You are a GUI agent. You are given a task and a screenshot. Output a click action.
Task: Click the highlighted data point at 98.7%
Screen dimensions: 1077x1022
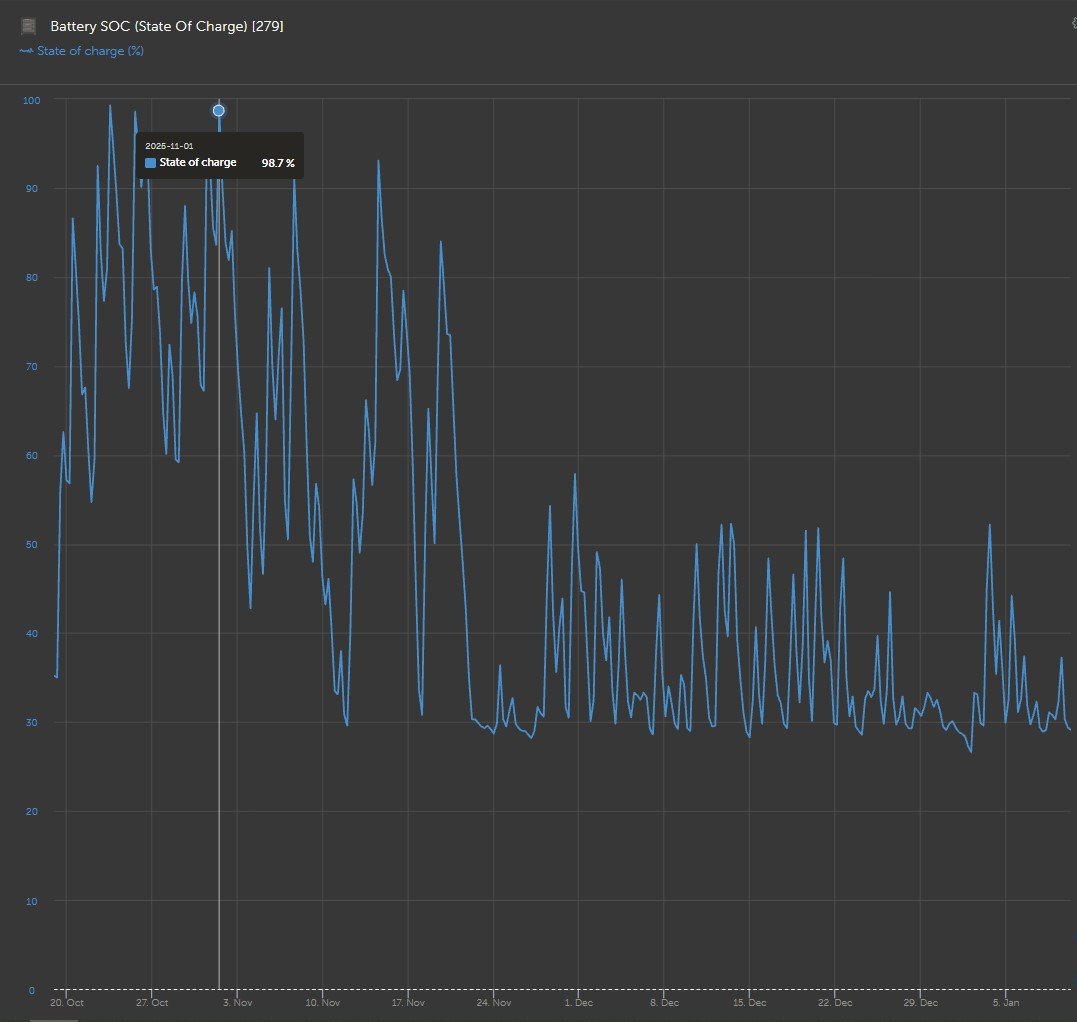coord(219,110)
